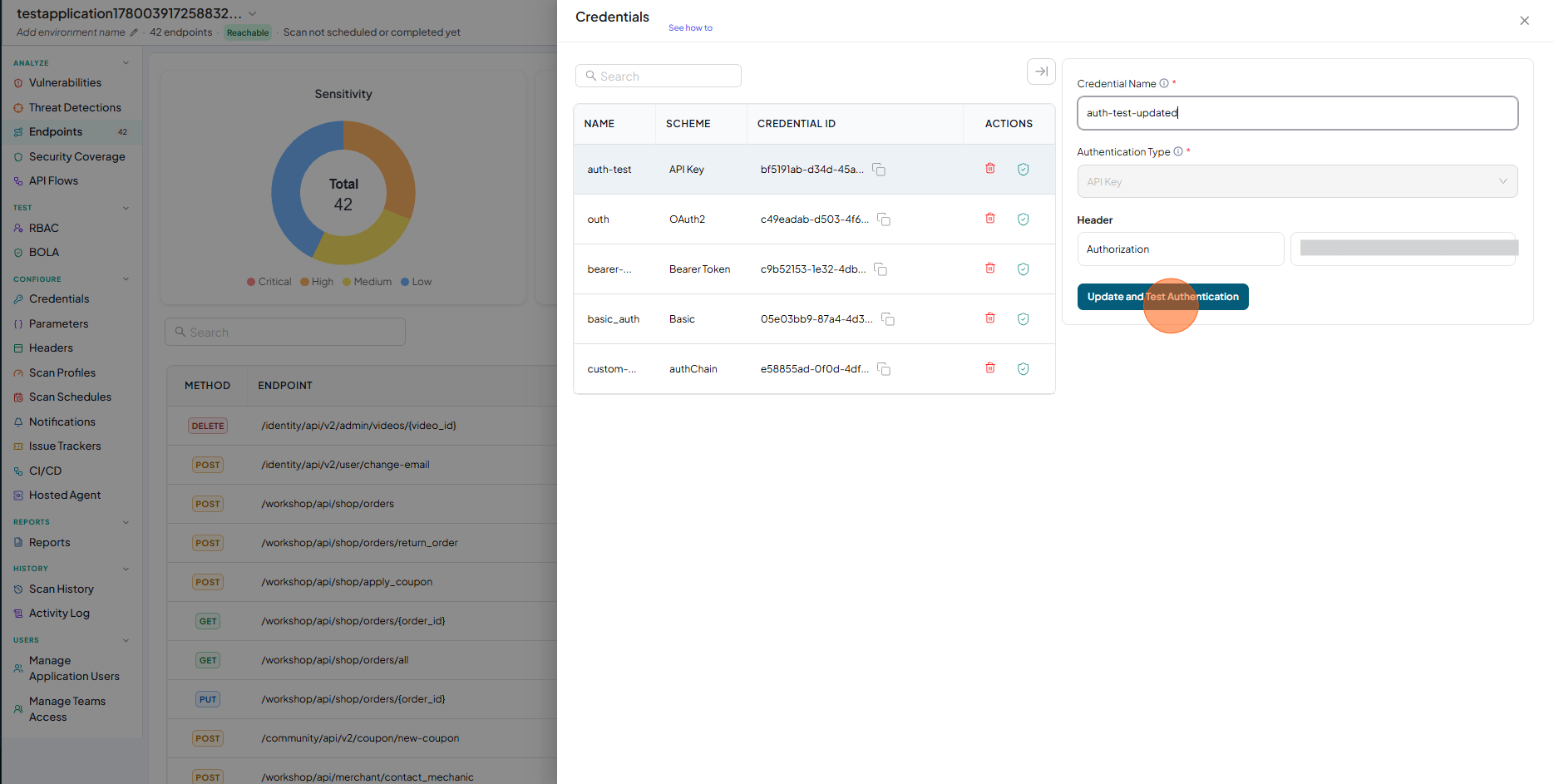
Task: Expand the application name dropdown chevron
Action: click(x=253, y=14)
